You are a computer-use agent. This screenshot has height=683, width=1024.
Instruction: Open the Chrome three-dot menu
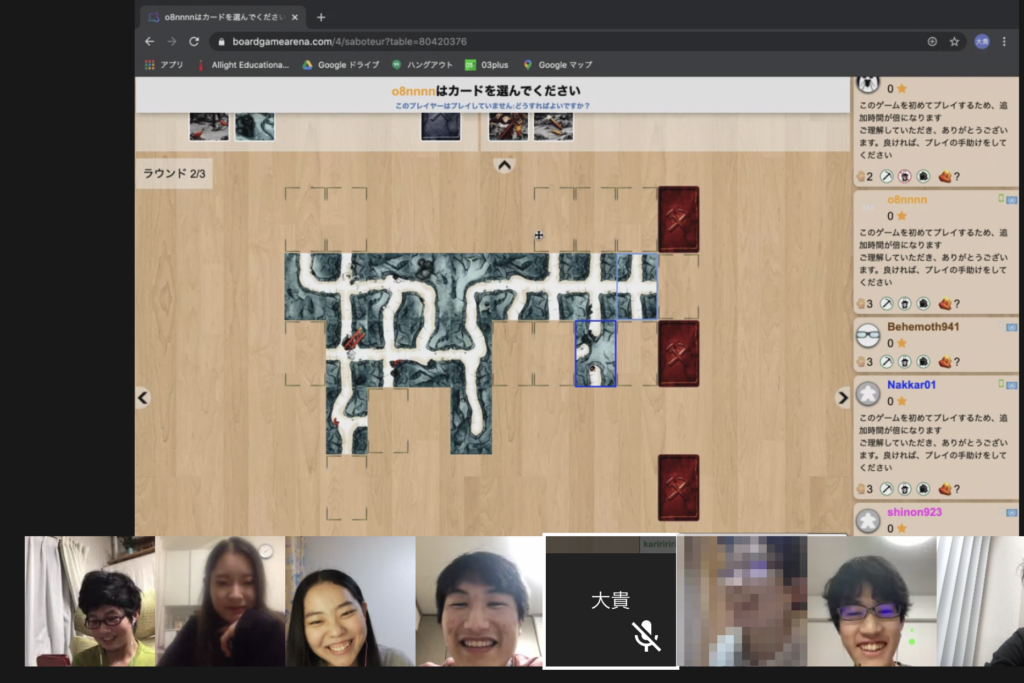tap(1004, 41)
